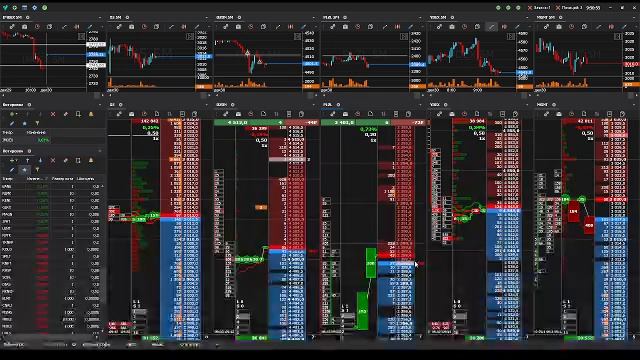The image size is (640, 360).
Task: Open settings gear of the MGNT order book header
Action: (554, 105)
